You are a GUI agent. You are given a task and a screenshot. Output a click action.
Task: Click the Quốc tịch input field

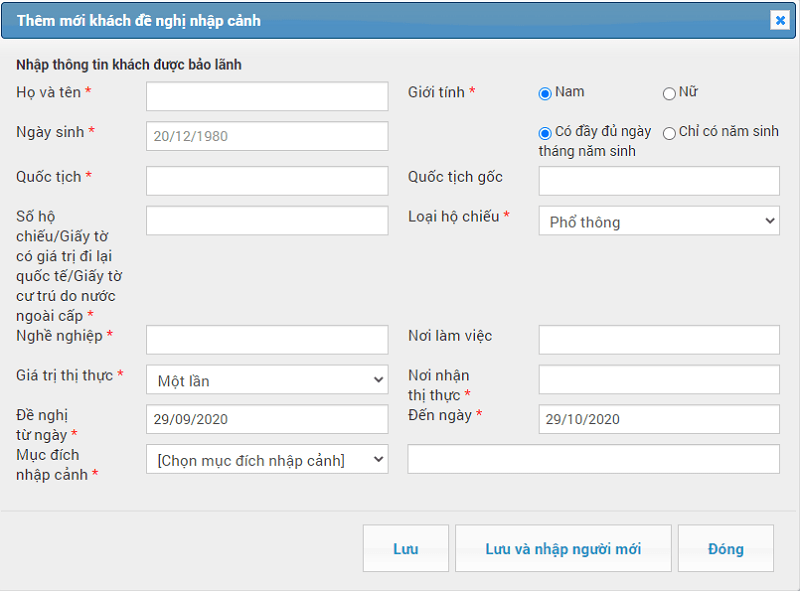pos(267,181)
